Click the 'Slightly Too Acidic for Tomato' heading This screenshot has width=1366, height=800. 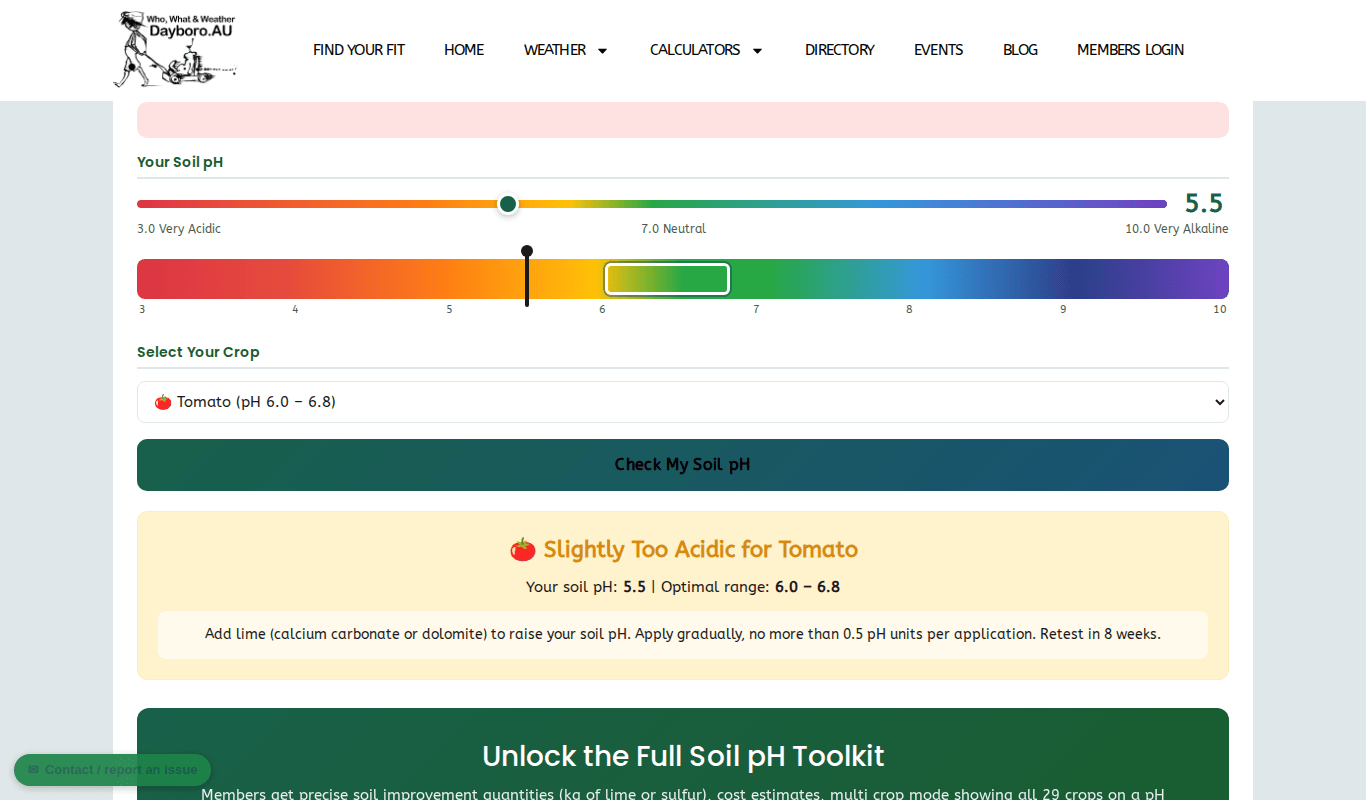(683, 549)
